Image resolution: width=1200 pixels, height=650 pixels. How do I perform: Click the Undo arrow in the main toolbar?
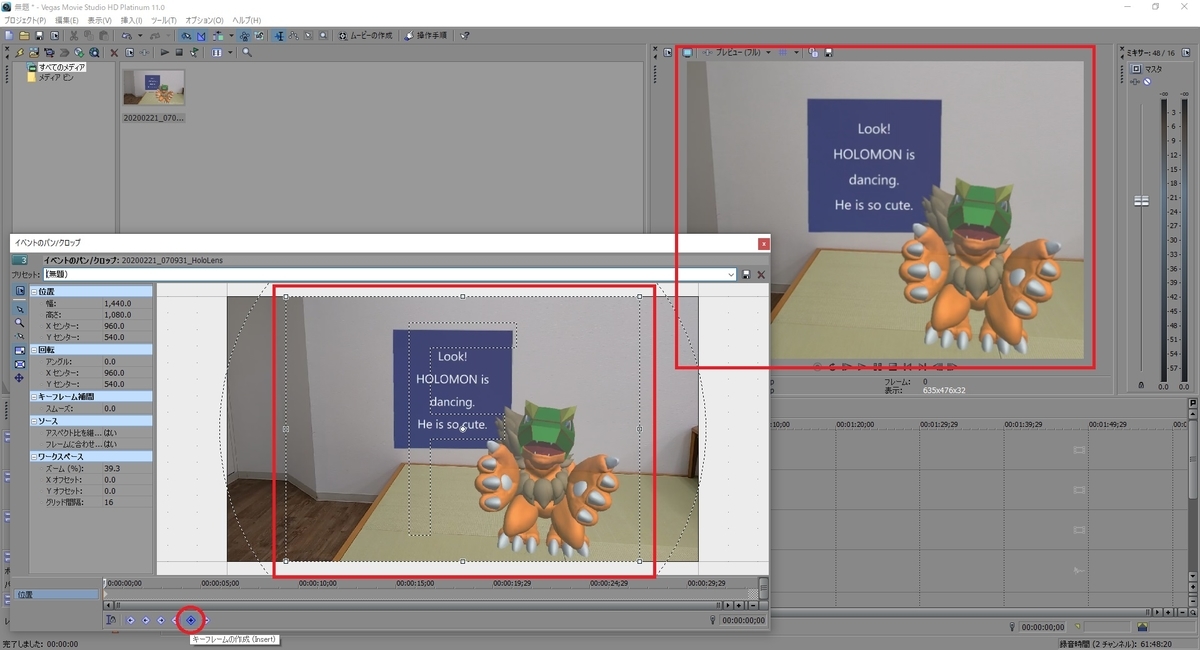[127, 35]
